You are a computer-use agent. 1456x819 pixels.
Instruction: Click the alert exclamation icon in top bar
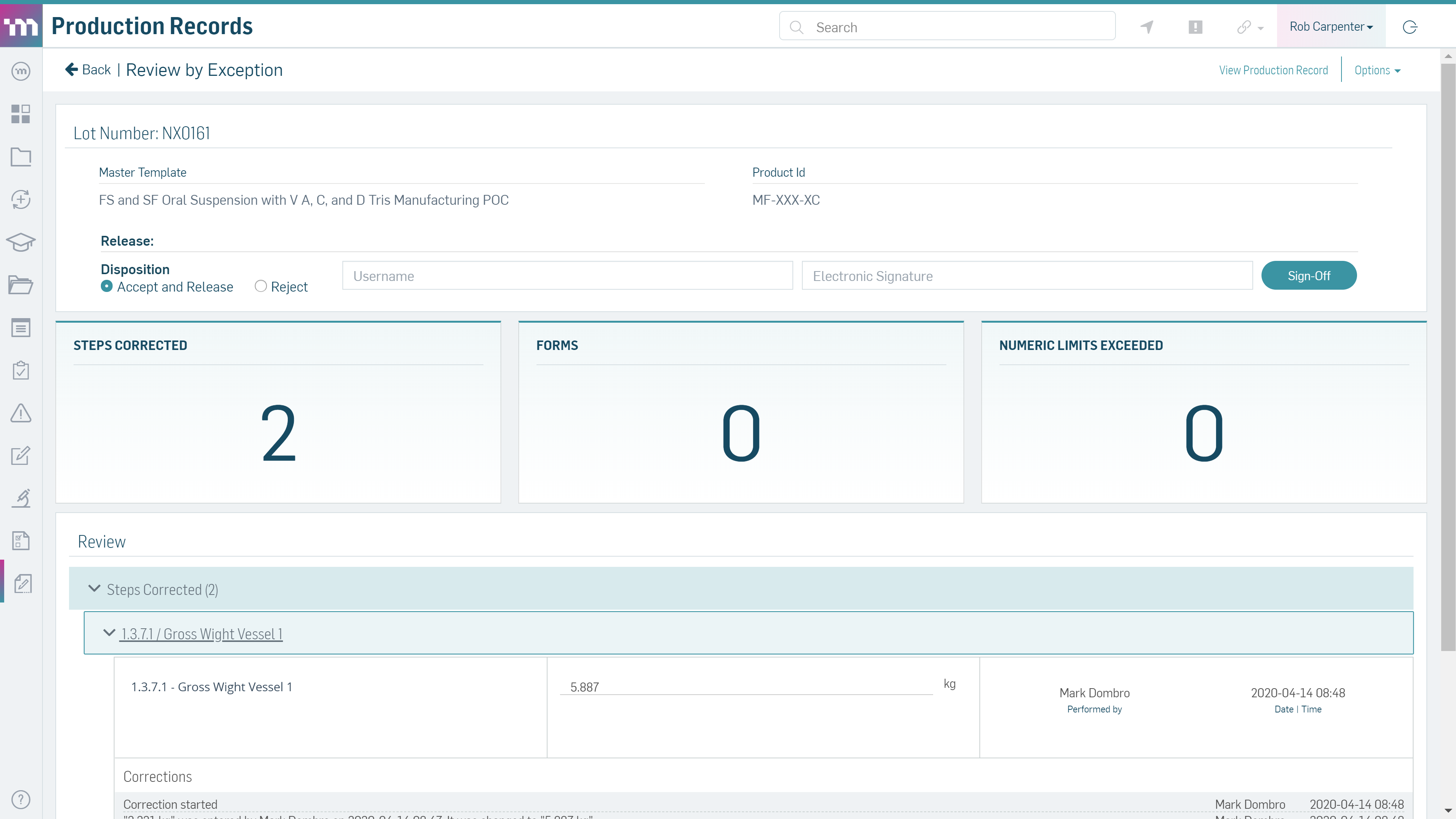(1195, 27)
